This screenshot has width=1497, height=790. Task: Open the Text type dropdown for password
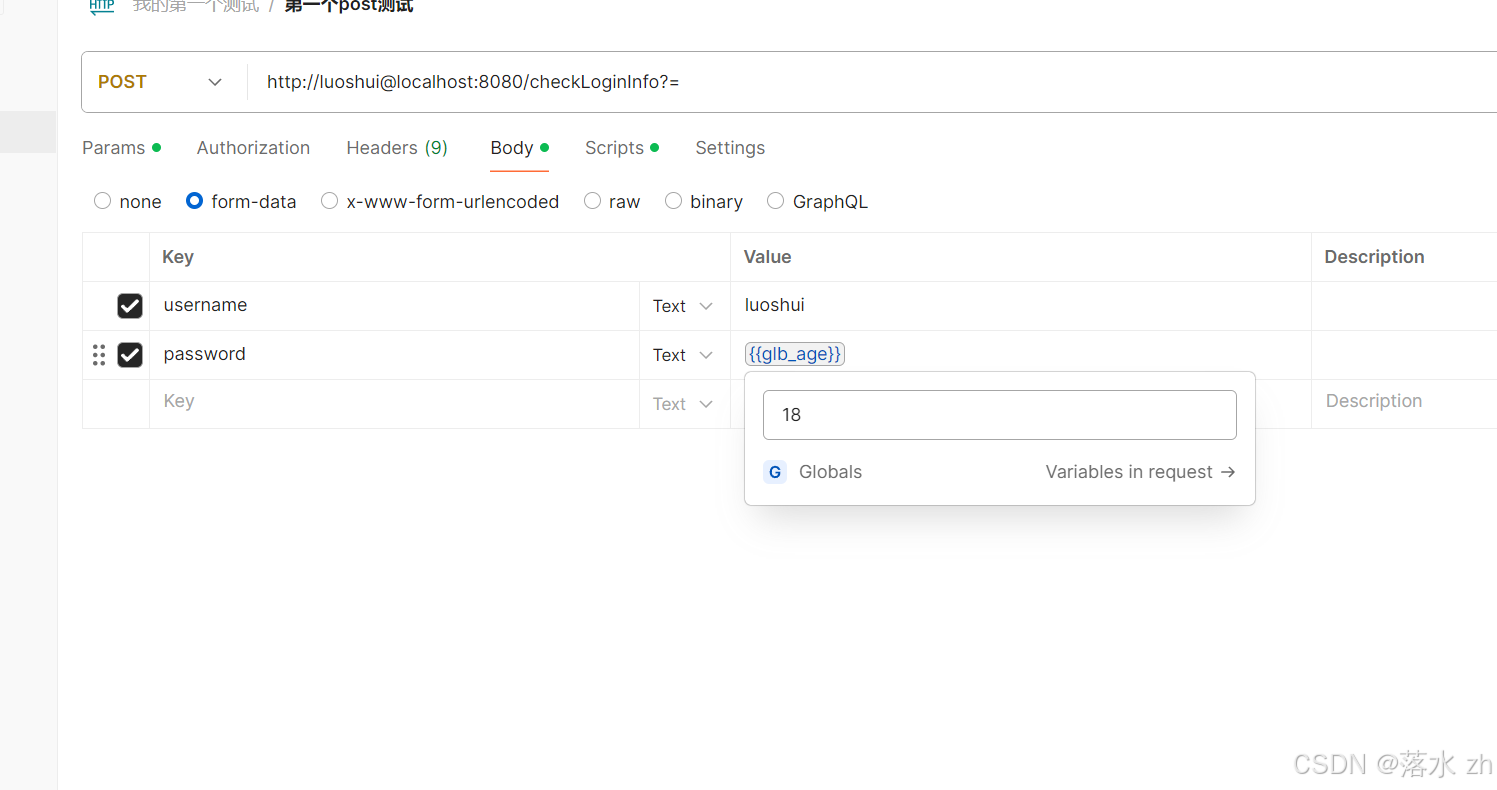coord(683,355)
